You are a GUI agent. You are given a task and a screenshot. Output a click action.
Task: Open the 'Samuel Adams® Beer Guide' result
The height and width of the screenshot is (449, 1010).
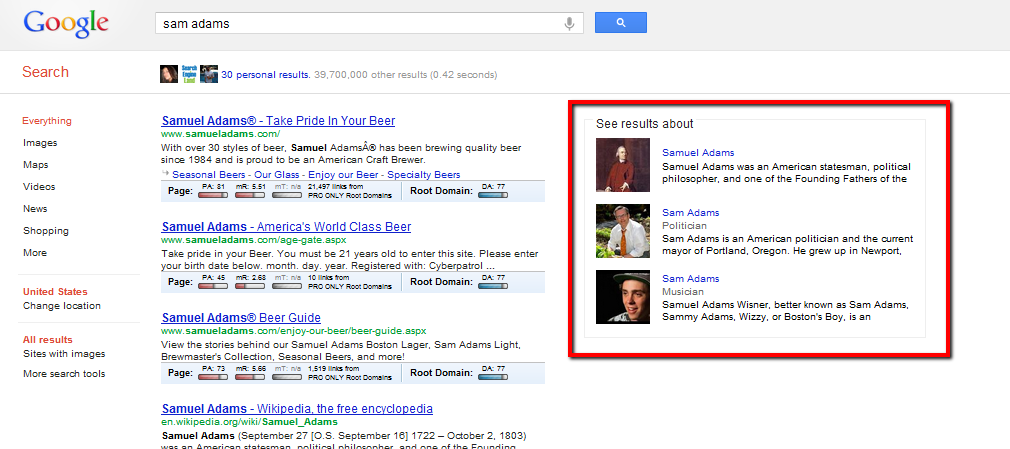click(241, 318)
